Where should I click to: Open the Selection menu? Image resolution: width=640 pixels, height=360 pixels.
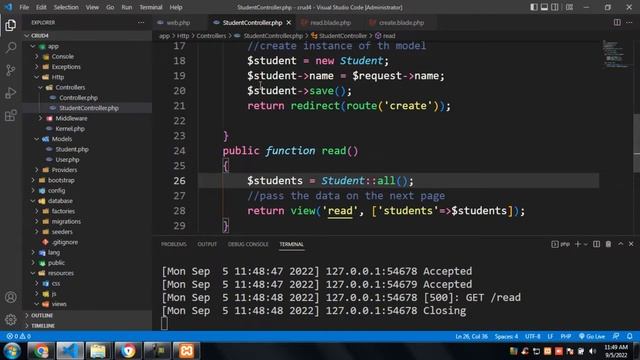(x=66, y=7)
